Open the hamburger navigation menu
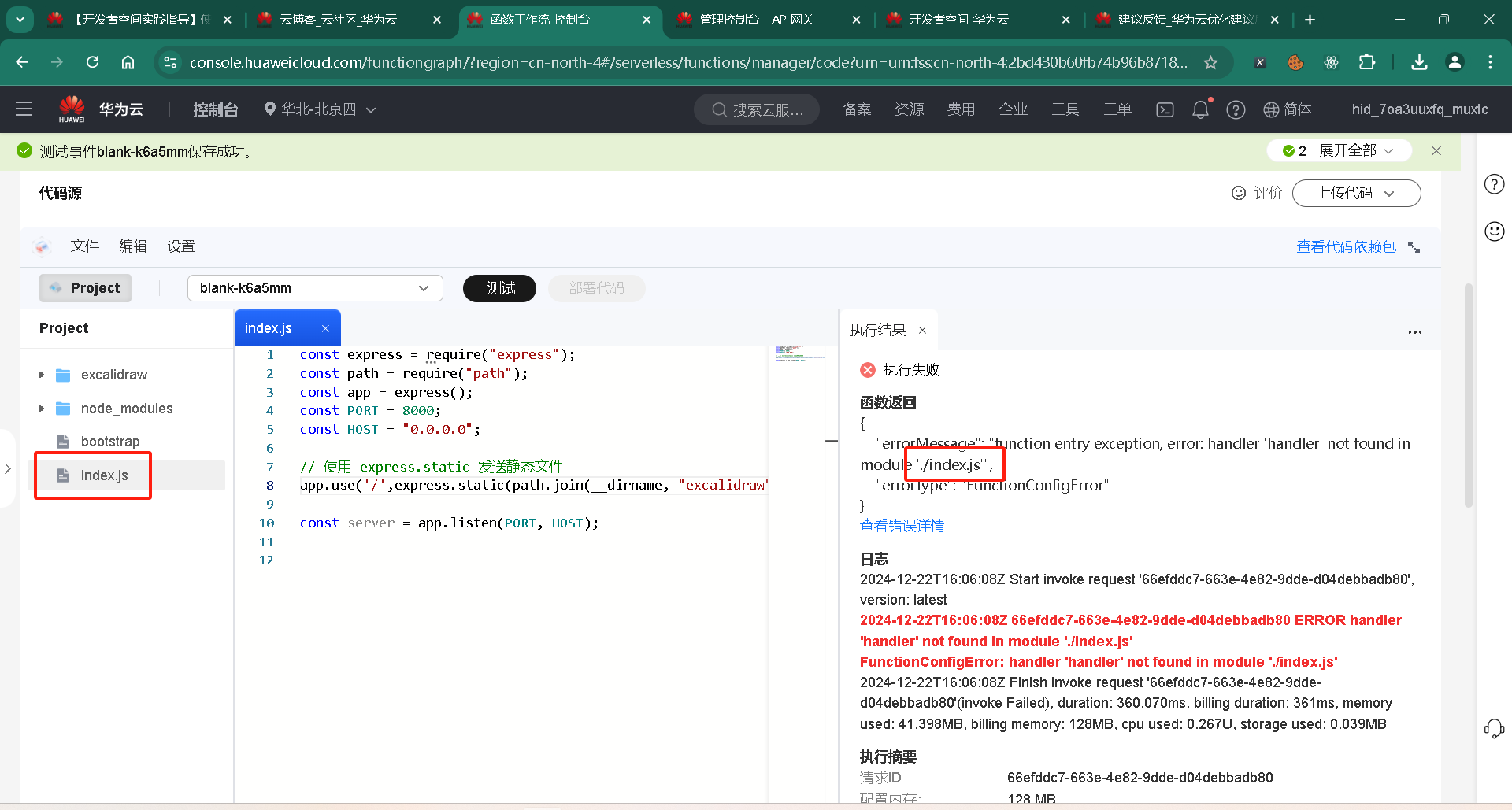The width and height of the screenshot is (1512, 810). click(24, 109)
